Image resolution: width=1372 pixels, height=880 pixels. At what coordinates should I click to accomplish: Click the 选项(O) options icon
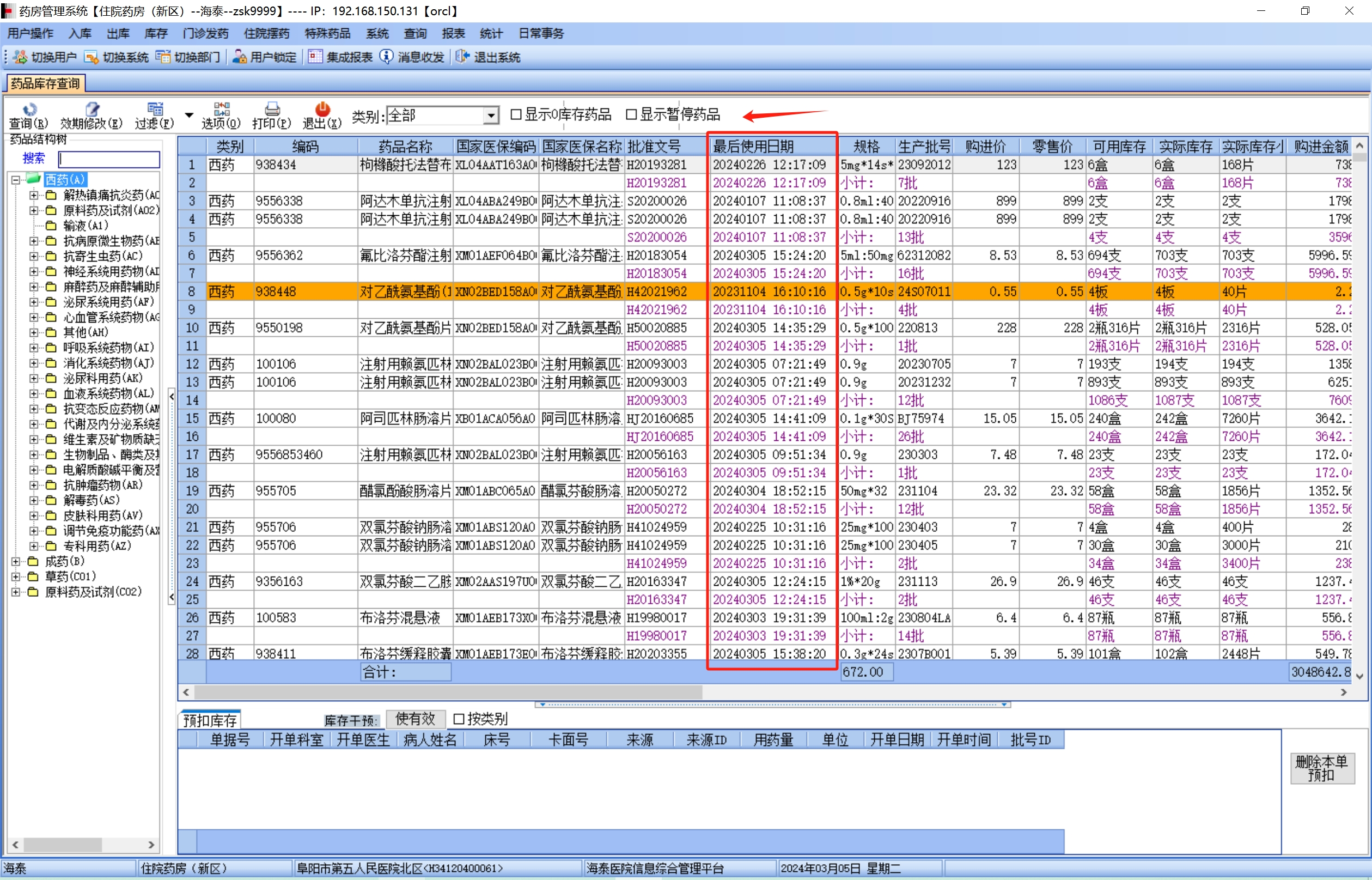(x=221, y=109)
